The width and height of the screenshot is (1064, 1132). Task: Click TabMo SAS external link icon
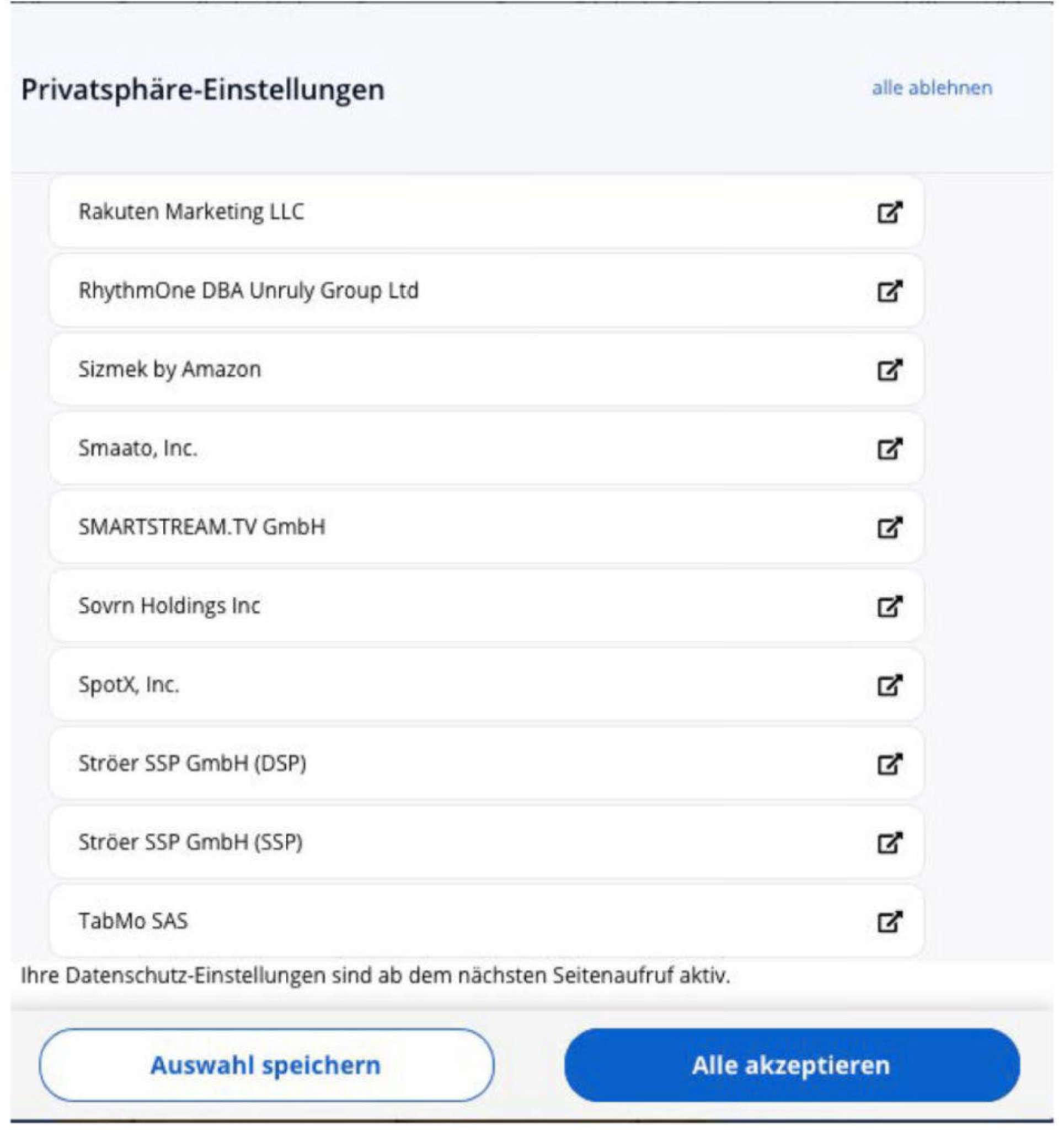(889, 922)
